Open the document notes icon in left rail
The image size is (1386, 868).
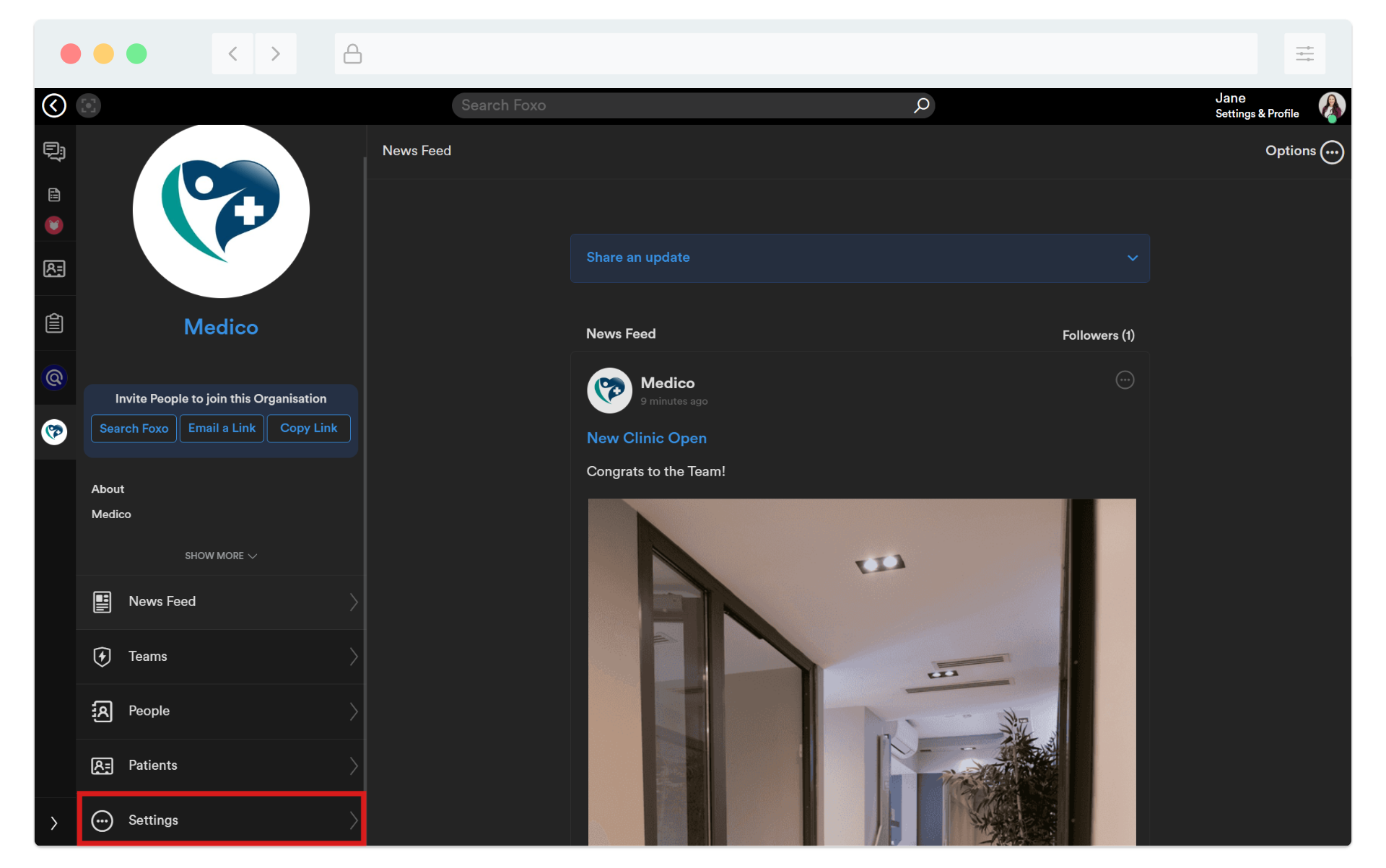click(x=54, y=195)
